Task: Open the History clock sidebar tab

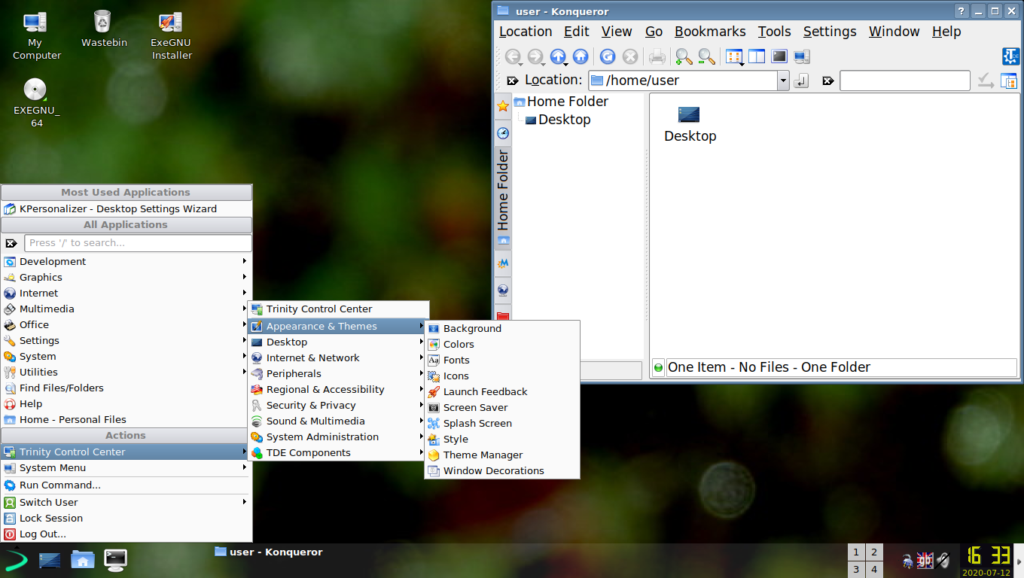Action: click(503, 133)
